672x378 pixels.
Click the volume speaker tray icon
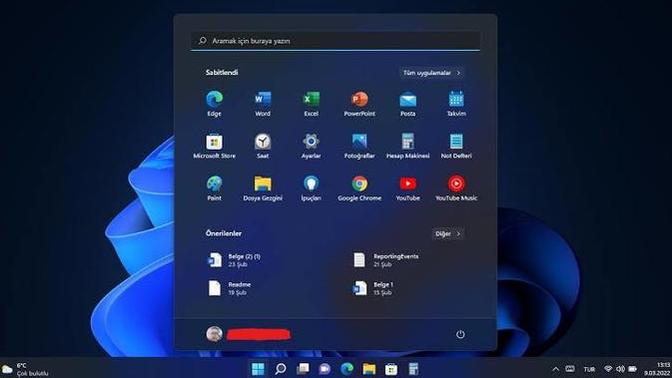(x=620, y=369)
